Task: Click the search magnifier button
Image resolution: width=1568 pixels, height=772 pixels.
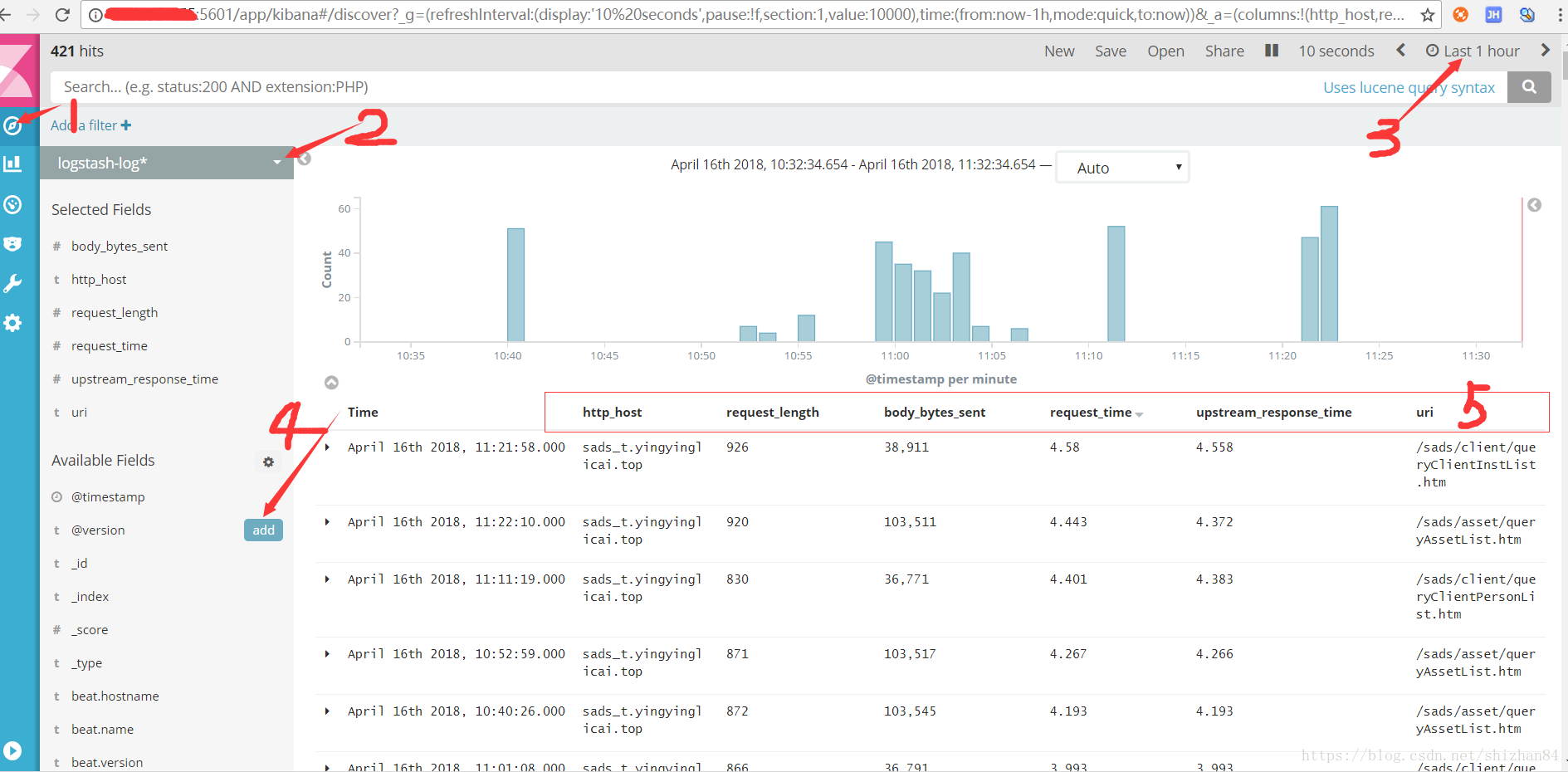Action: (x=1529, y=87)
